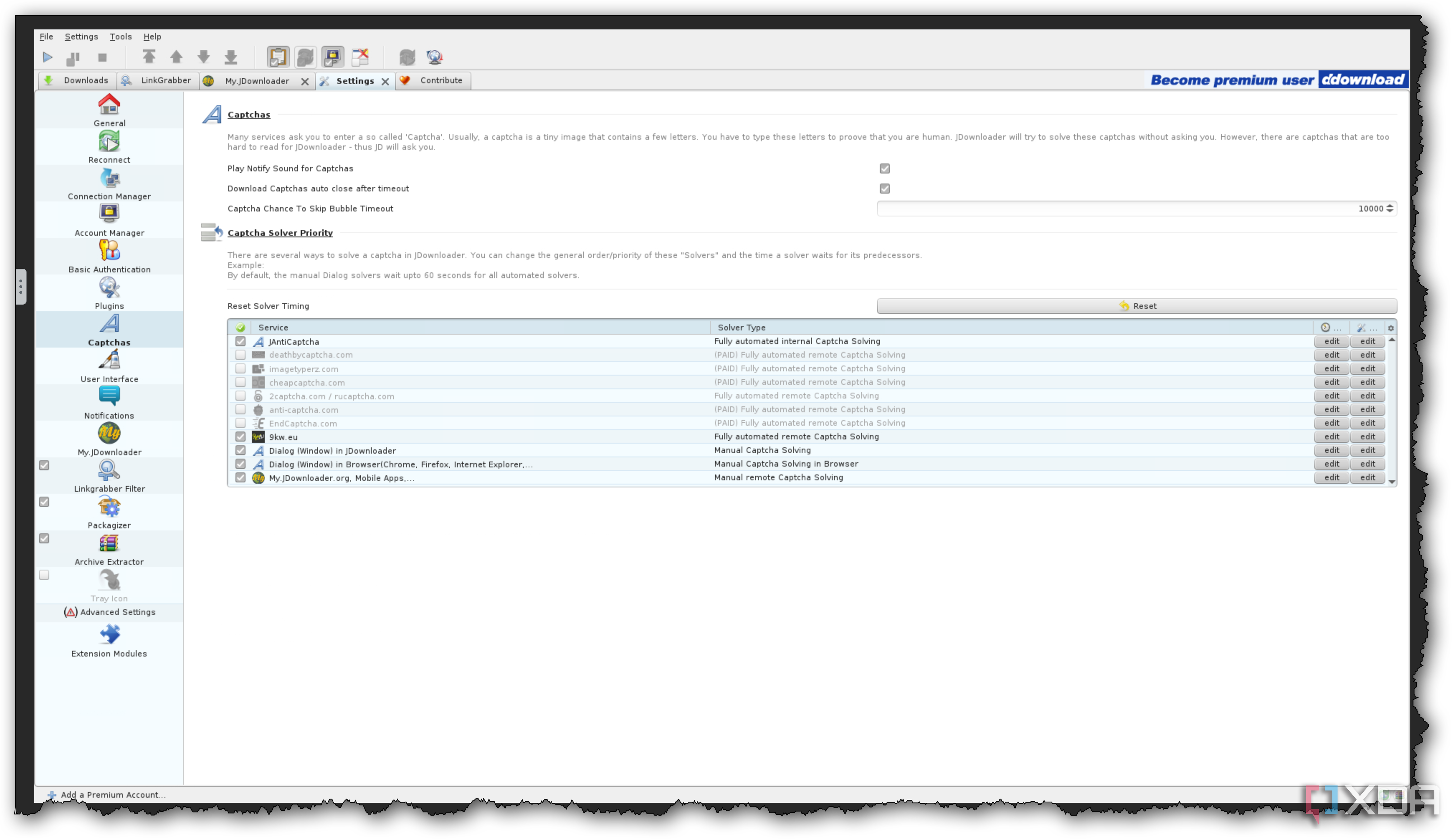This screenshot has width=1453, height=840.
Task: Move selection down arrow icon
Action: click(x=204, y=57)
